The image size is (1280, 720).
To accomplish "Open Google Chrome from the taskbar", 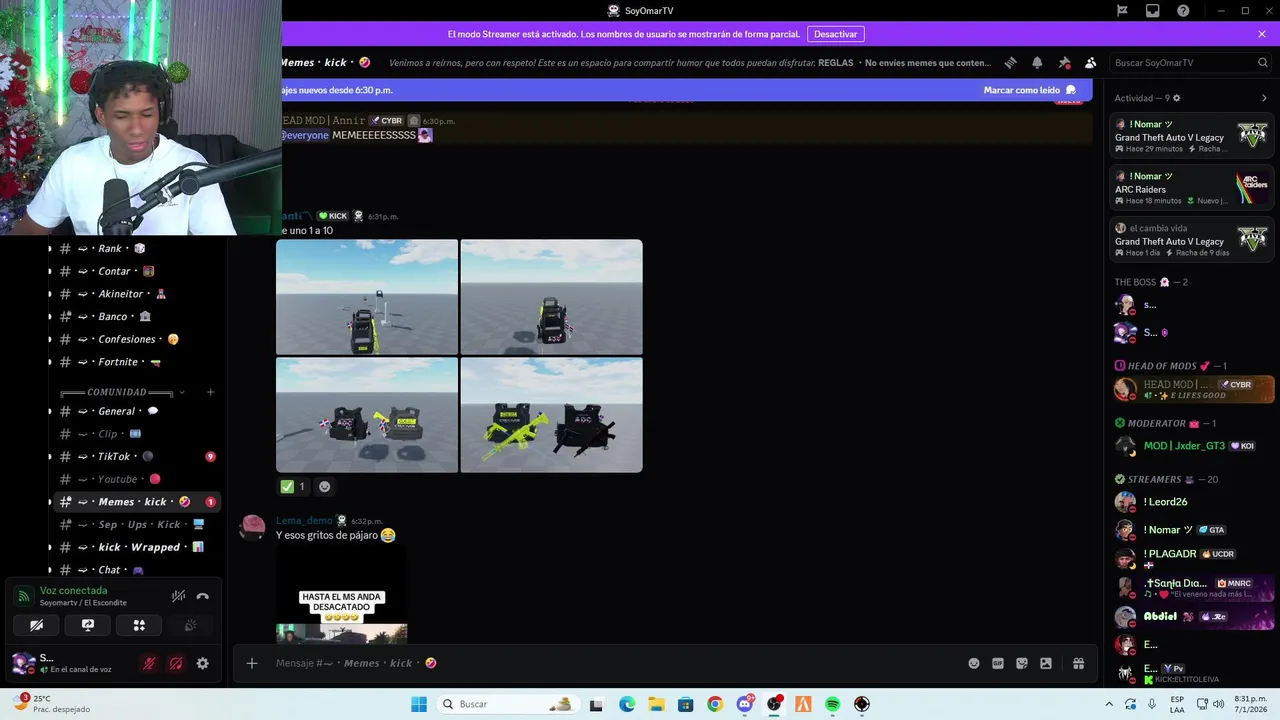I will coord(714,704).
